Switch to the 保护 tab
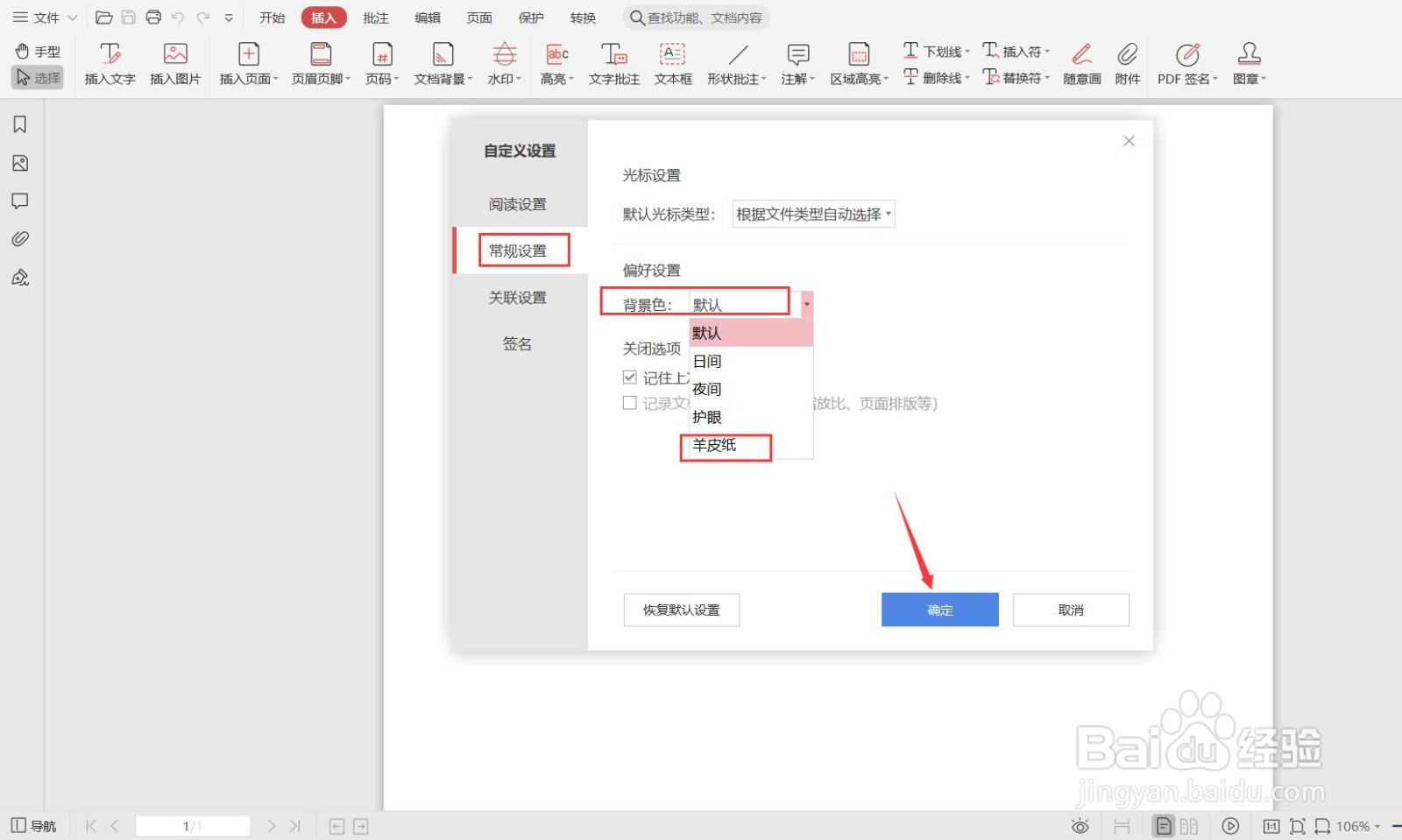The image size is (1402, 840). 531,18
